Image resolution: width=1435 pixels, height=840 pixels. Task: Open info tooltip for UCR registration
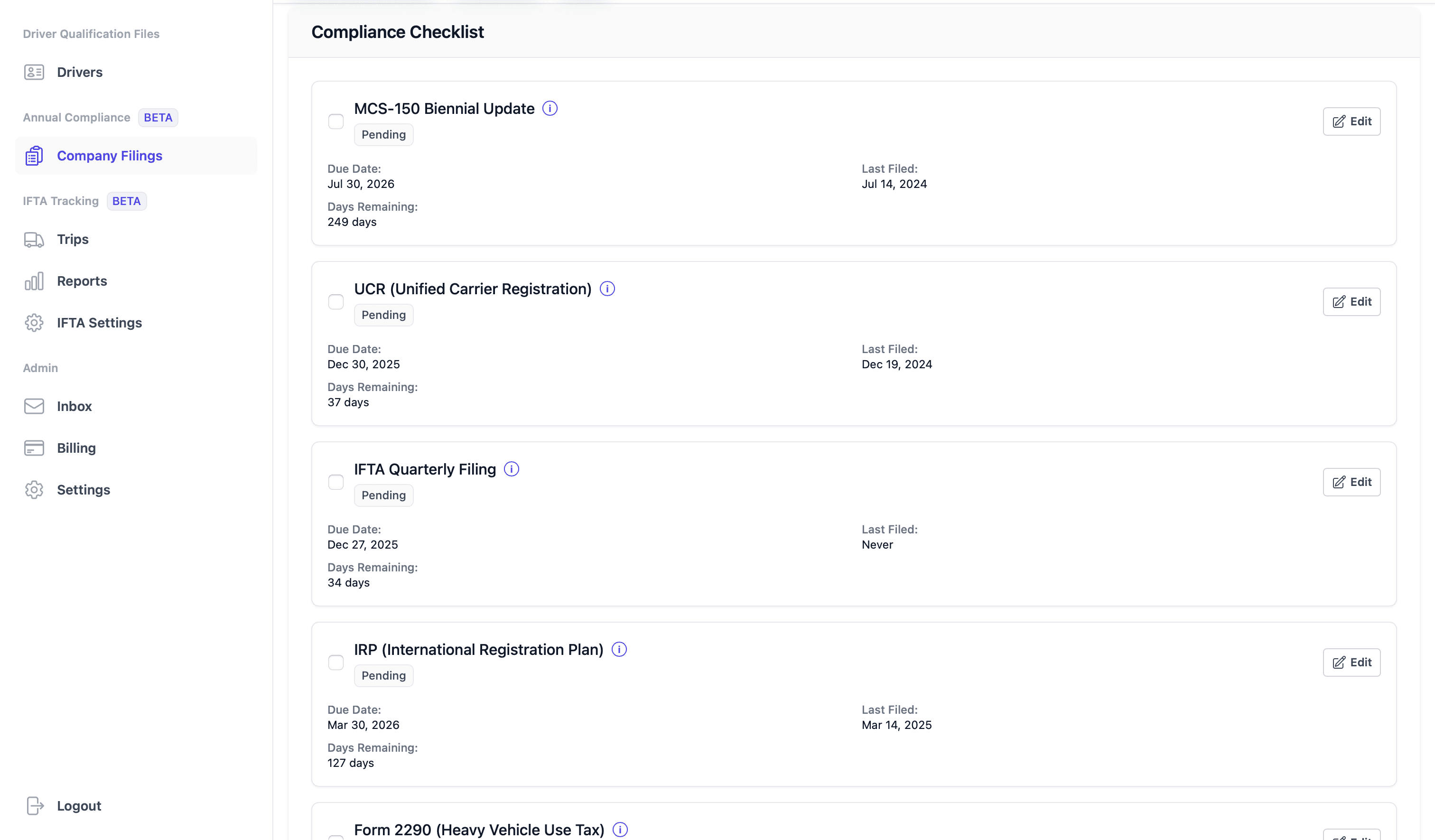point(607,289)
